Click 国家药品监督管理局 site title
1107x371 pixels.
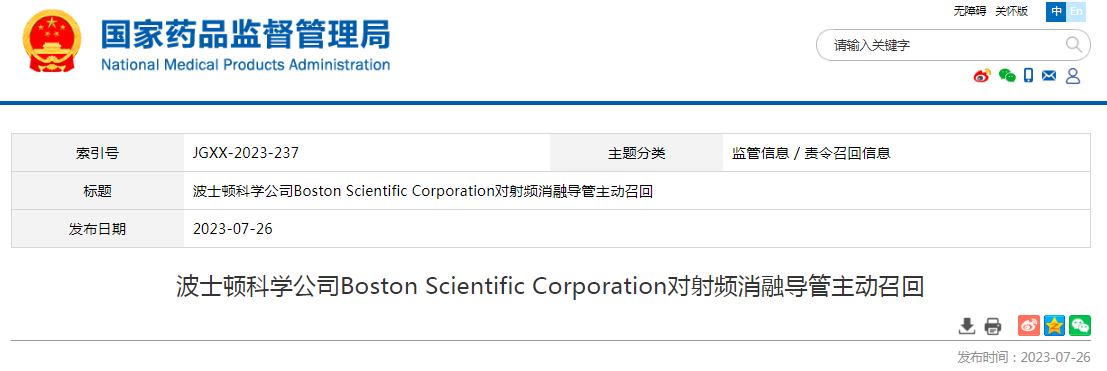pos(245,33)
